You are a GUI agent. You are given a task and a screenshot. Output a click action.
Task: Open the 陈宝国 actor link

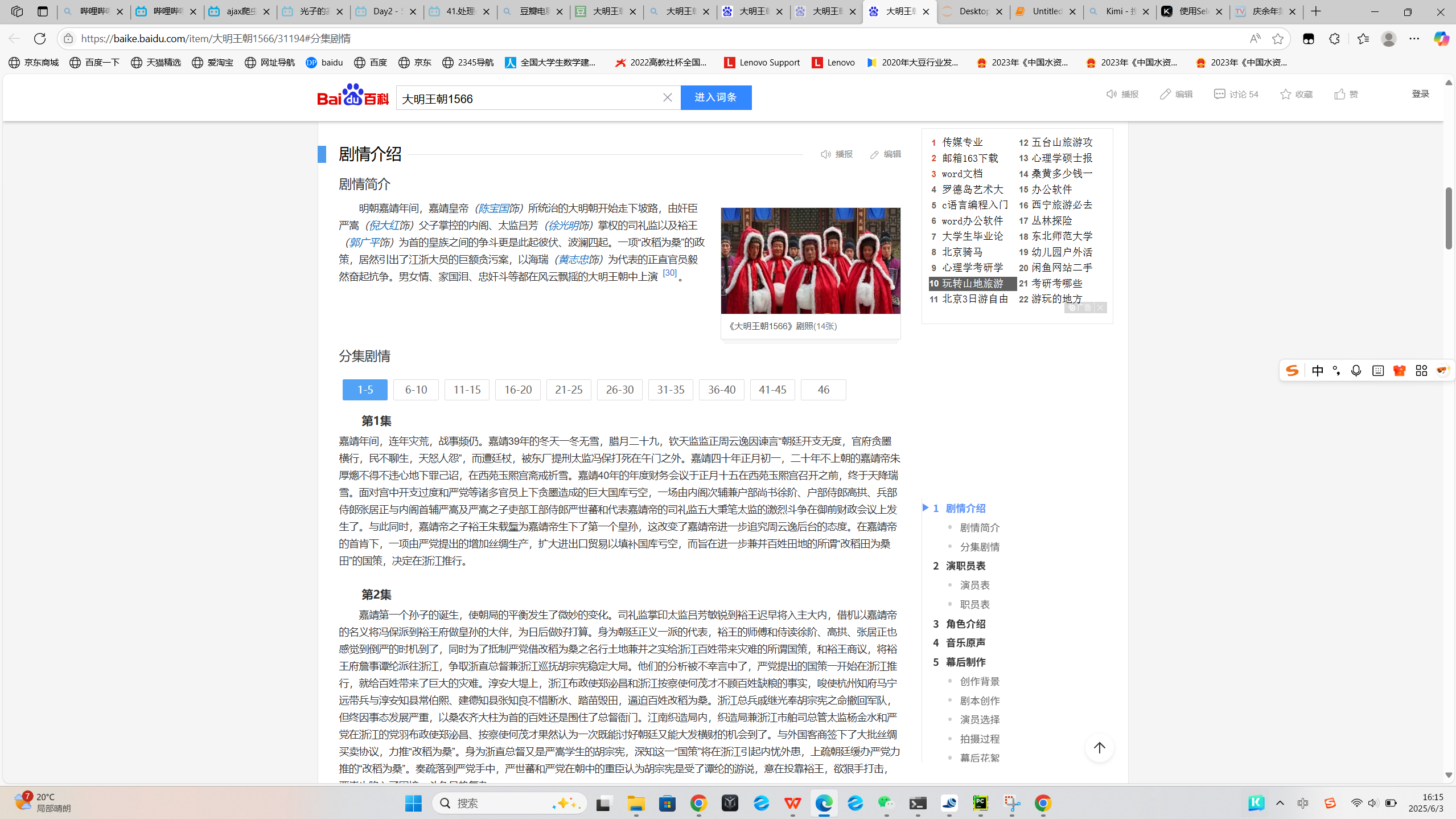(495, 208)
